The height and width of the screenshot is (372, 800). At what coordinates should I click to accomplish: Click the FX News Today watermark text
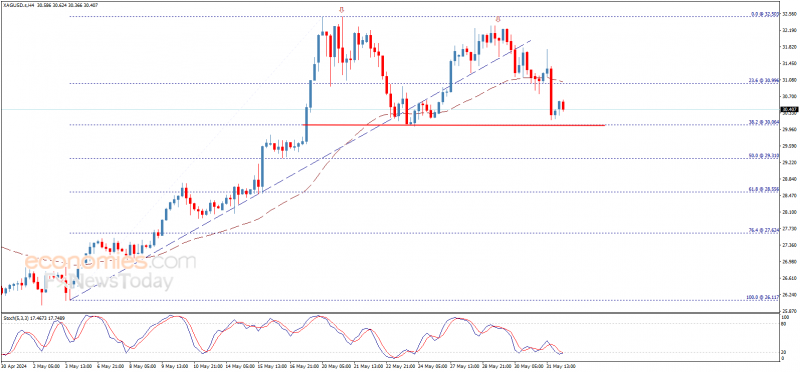(108, 281)
